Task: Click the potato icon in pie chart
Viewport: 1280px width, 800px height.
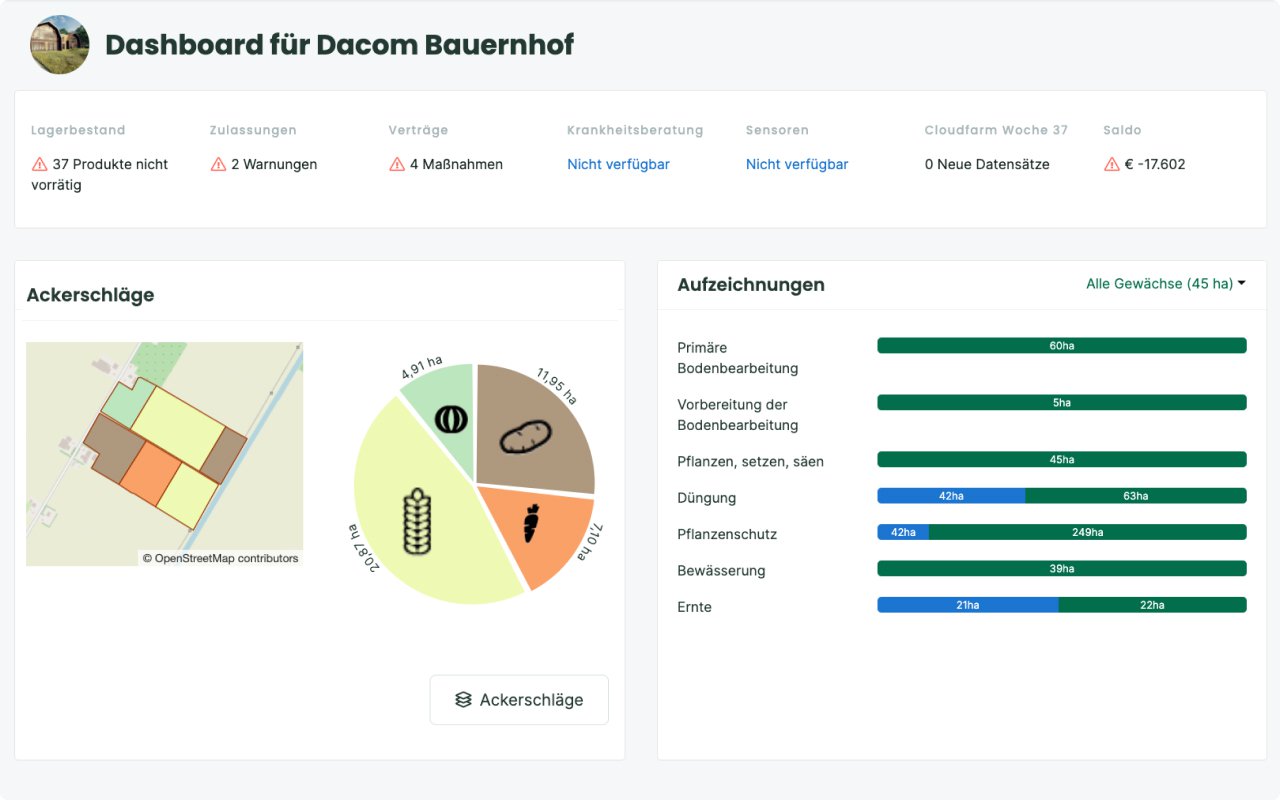Action: (x=526, y=437)
